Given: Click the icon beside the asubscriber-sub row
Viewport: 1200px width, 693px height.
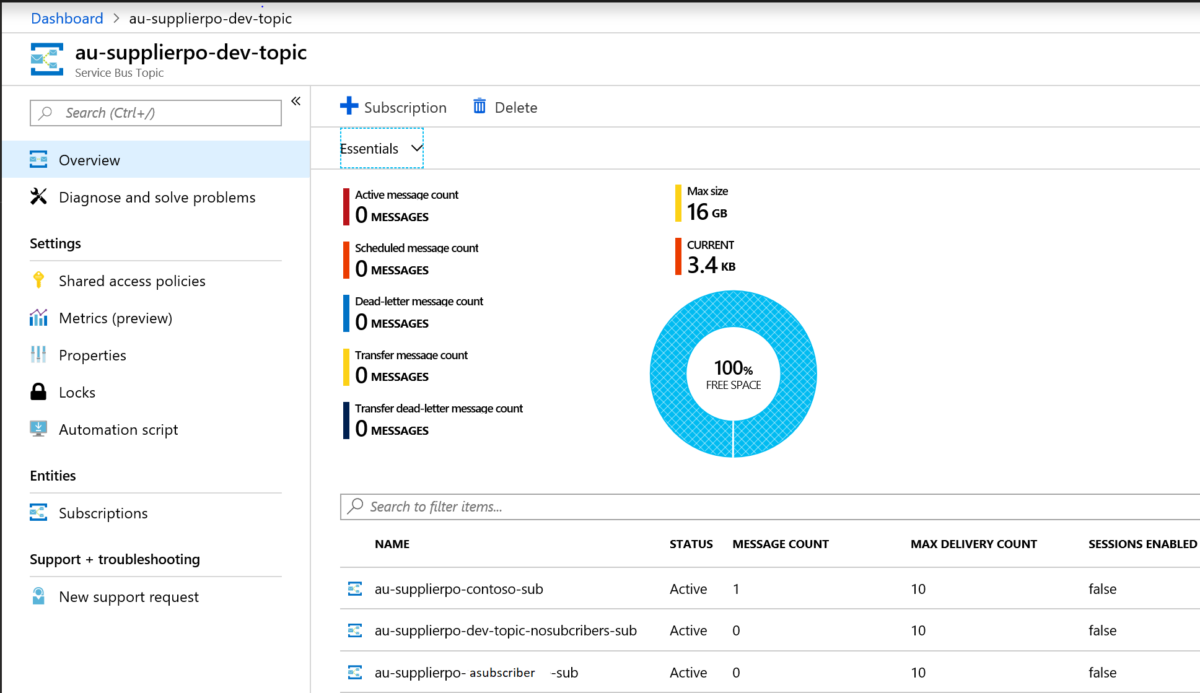Looking at the screenshot, I should point(355,672).
